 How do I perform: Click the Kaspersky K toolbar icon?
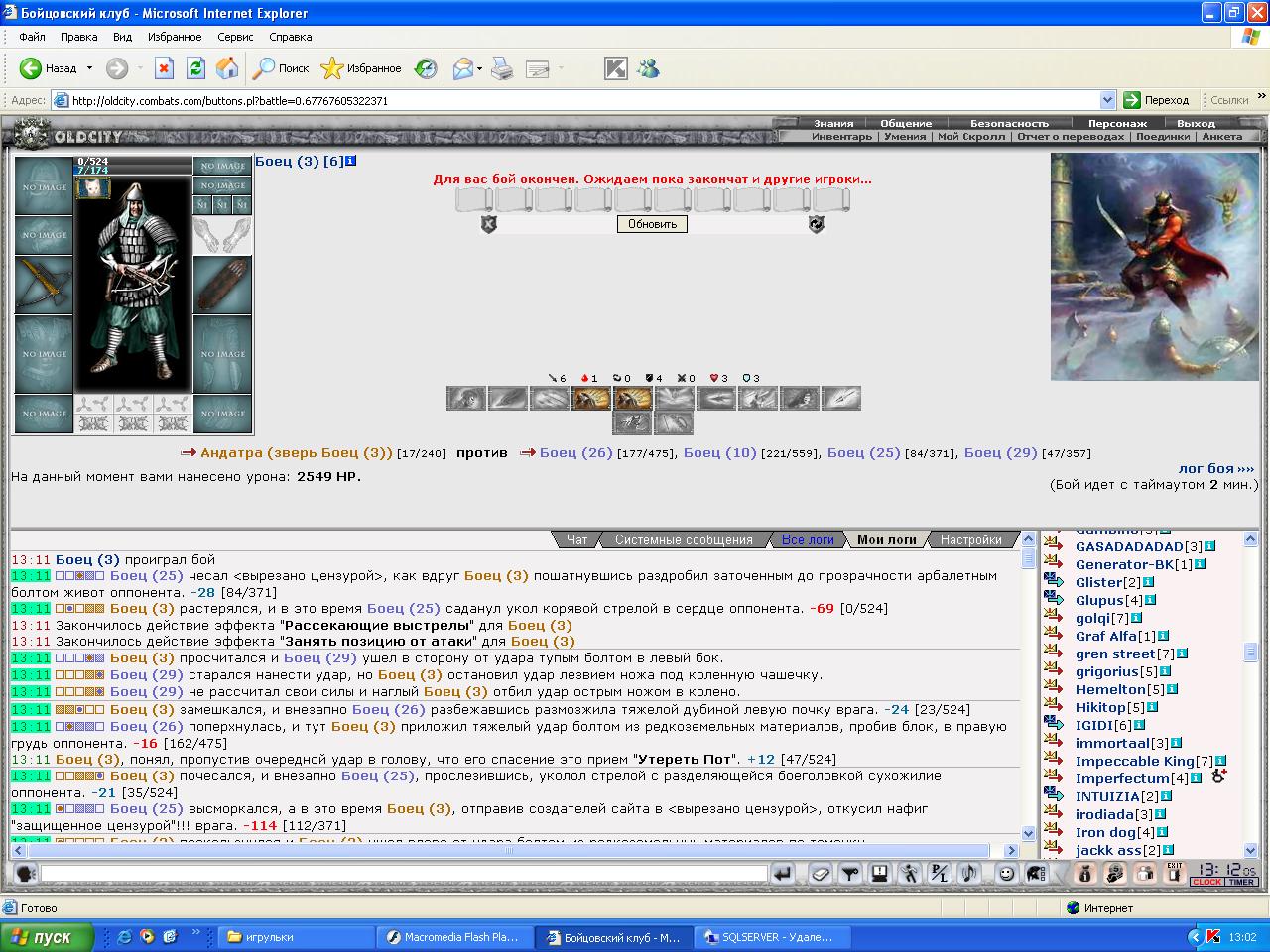pos(616,68)
